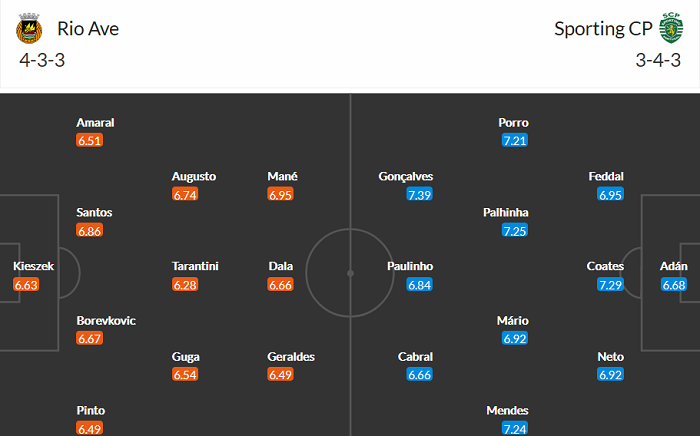Select goalkeeper Kieszek's rating badge
The height and width of the screenshot is (436, 700).
click(25, 285)
